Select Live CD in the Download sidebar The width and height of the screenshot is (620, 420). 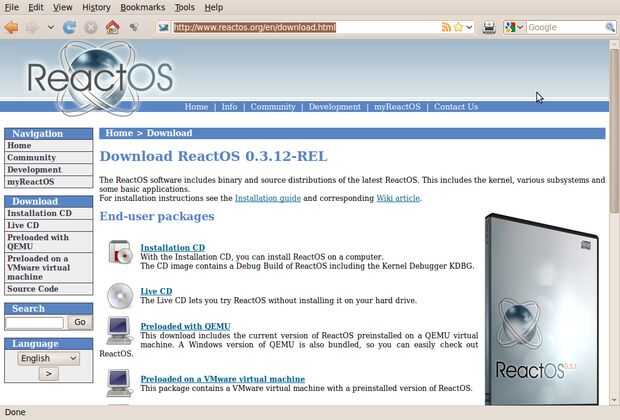pyautogui.click(x=49, y=225)
